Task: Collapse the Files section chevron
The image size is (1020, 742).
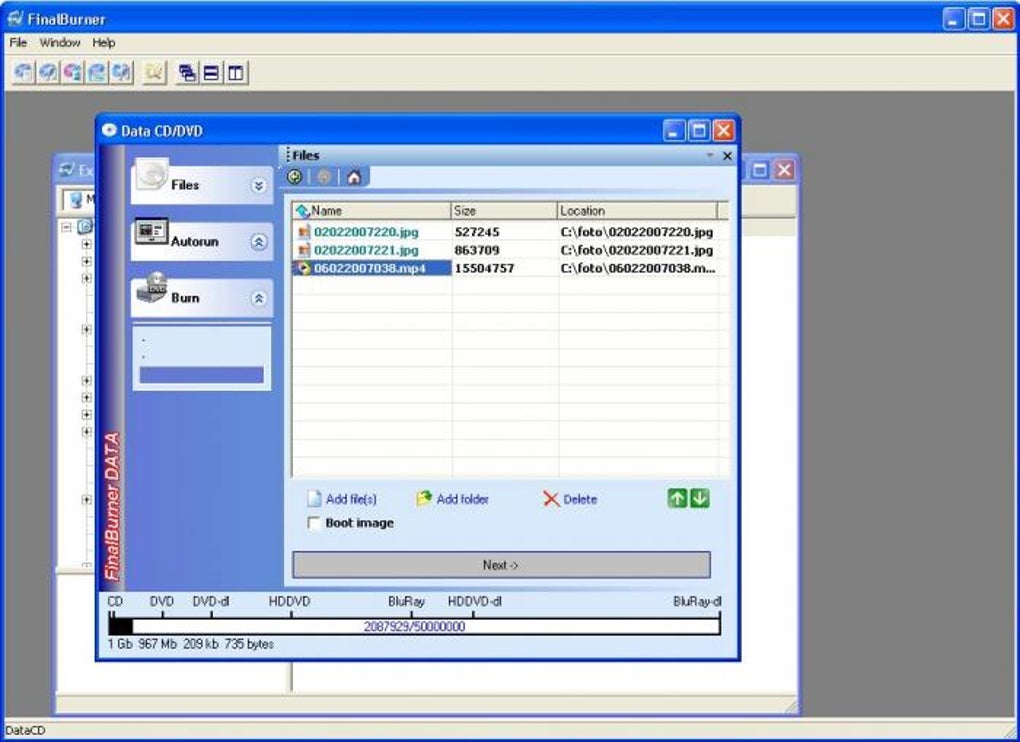Action: point(258,185)
